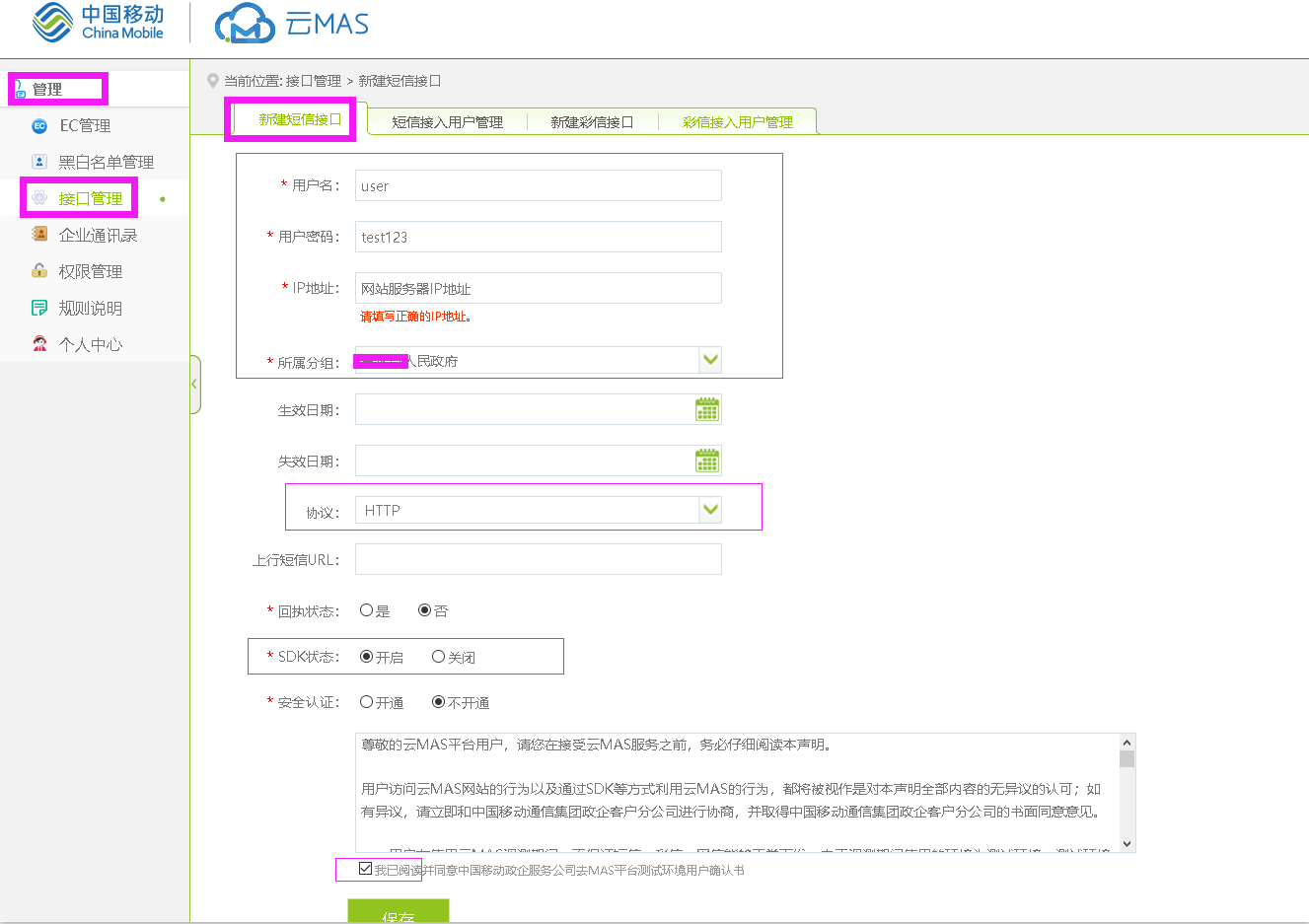
Task: Open 接口管理 in the sidebar
Action: (x=90, y=199)
